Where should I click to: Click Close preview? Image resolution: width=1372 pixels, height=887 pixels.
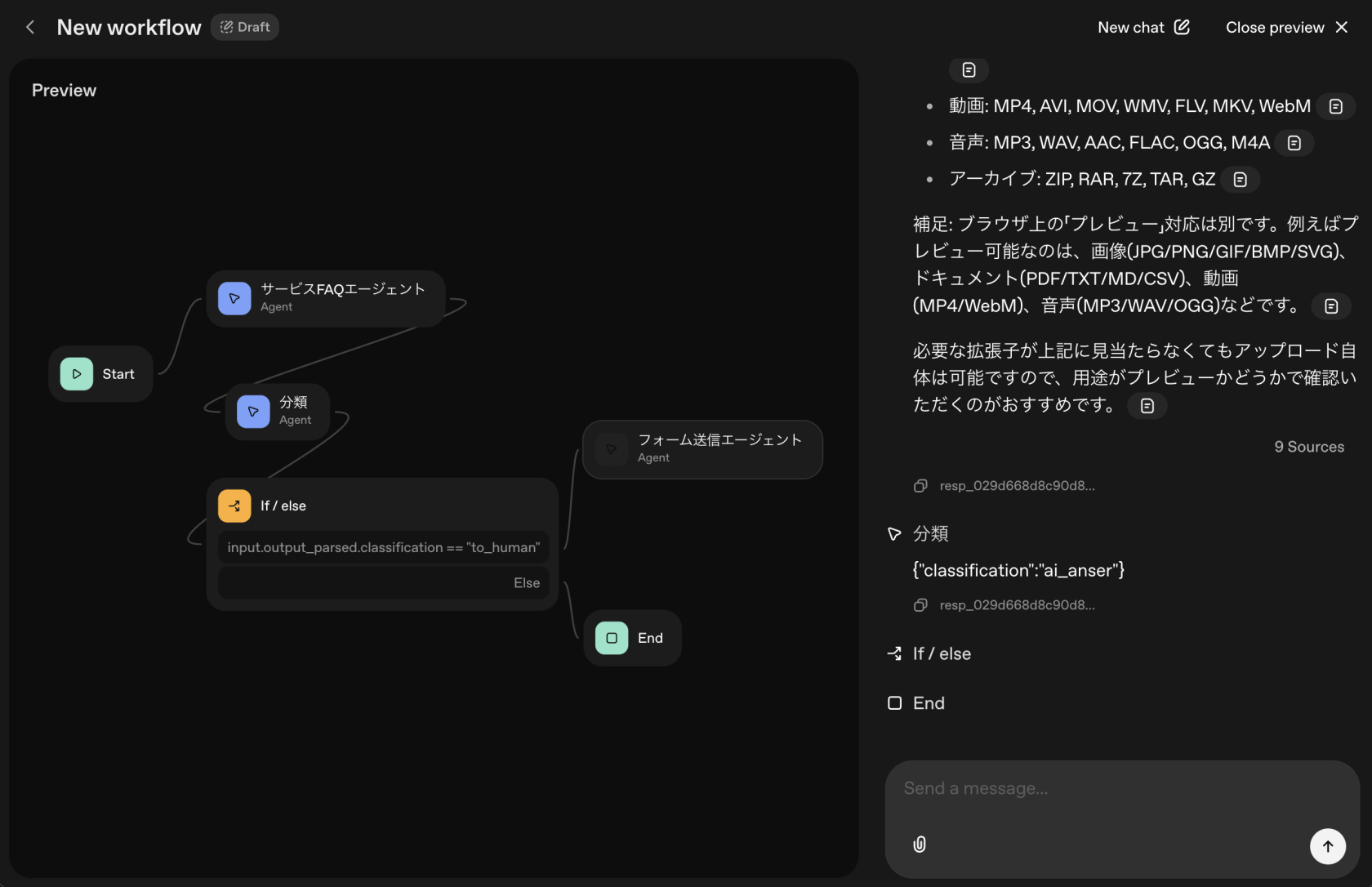click(1287, 27)
